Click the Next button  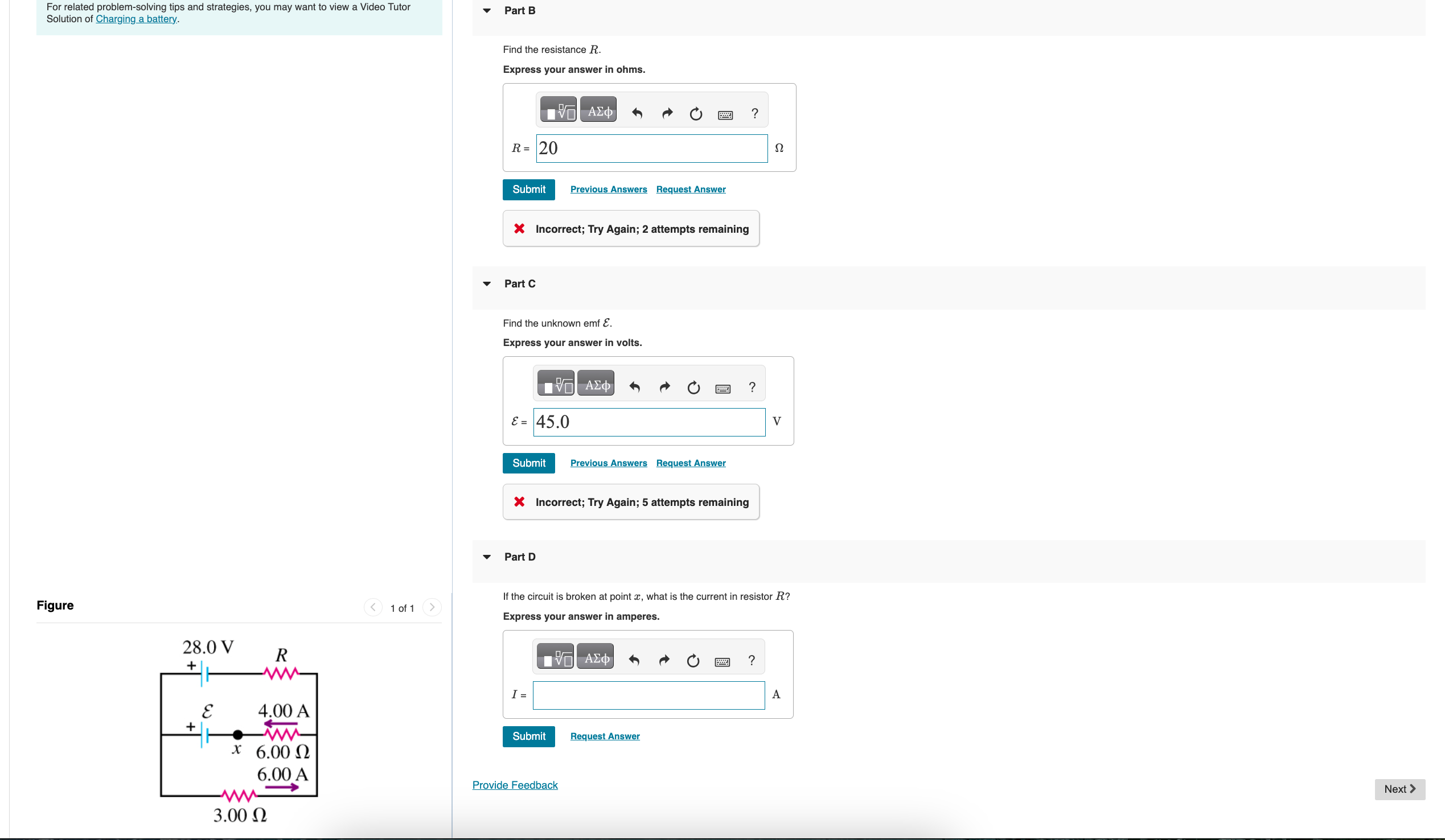1399,789
